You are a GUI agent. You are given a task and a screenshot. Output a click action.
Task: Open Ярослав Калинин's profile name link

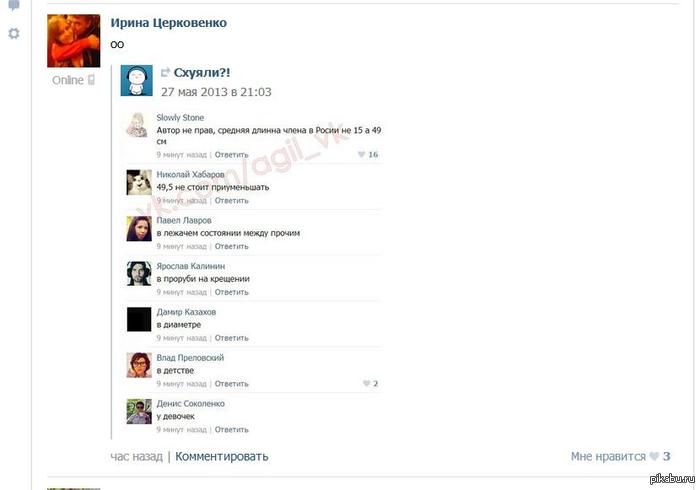tap(191, 266)
